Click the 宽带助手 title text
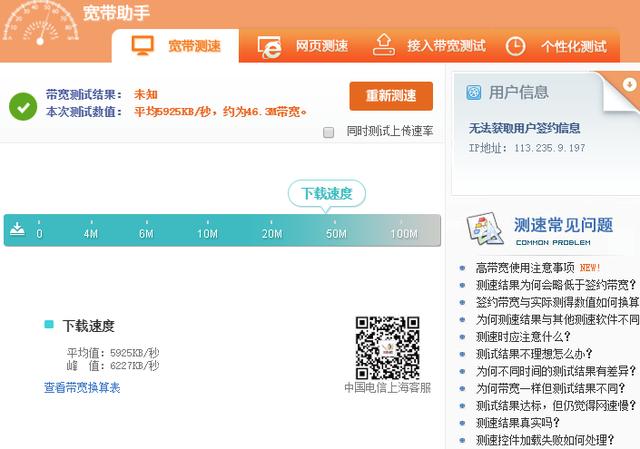 pyautogui.click(x=116, y=13)
